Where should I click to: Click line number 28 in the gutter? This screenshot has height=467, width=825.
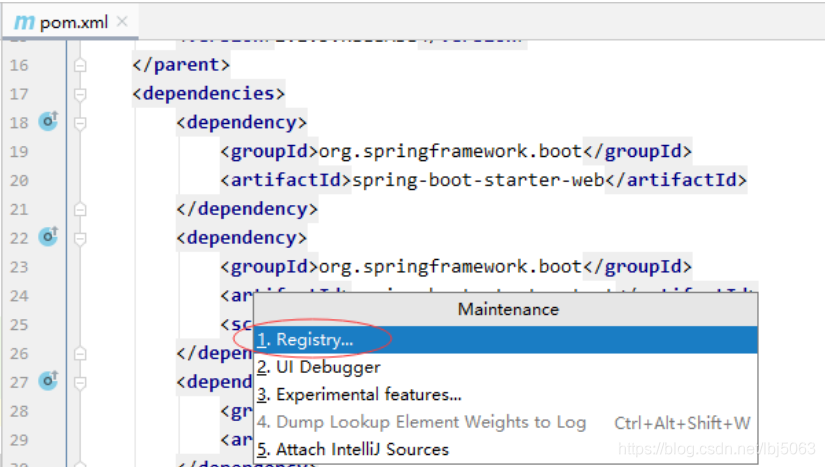pyautogui.click(x=19, y=411)
